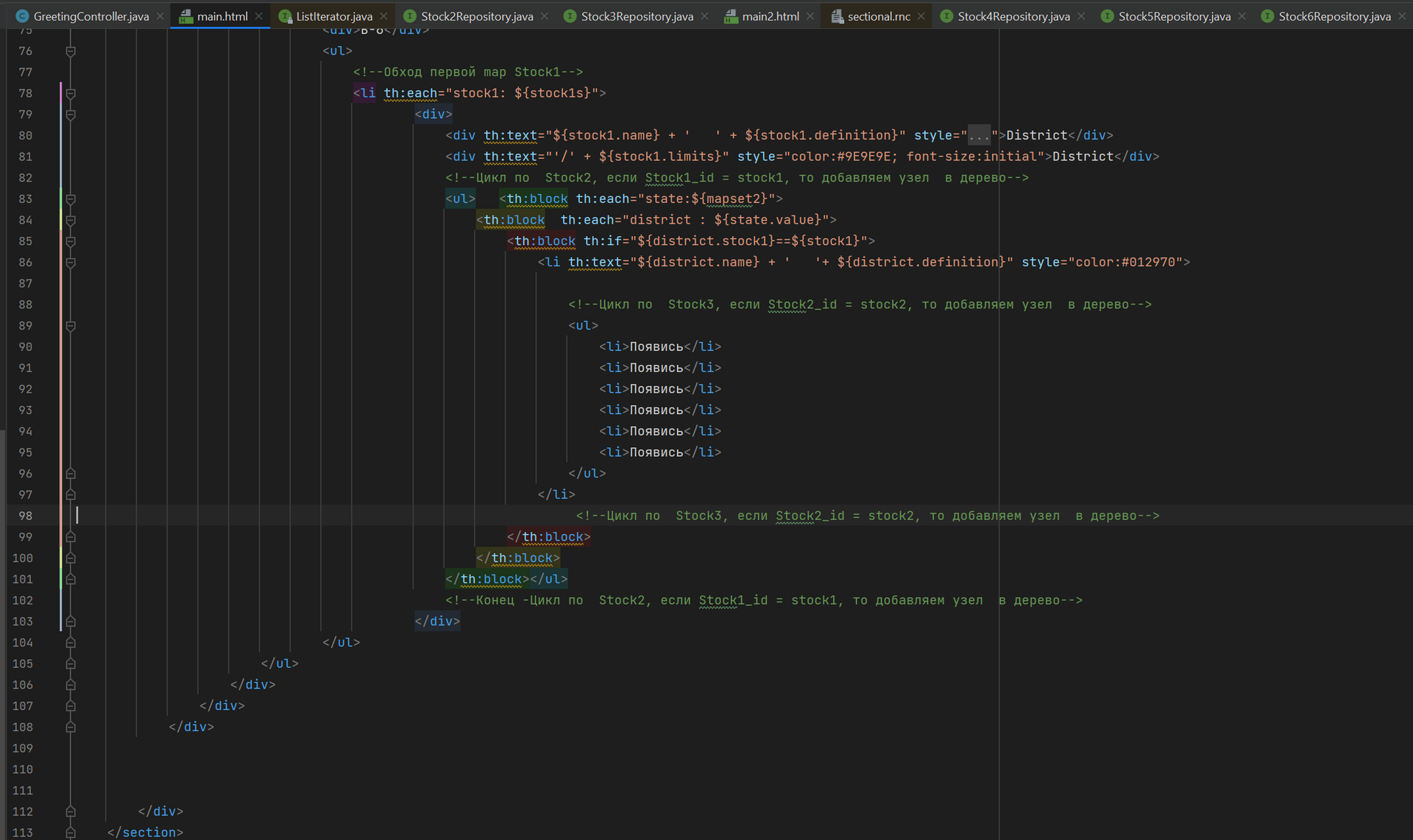Click line number 110 in gutter

23,769
